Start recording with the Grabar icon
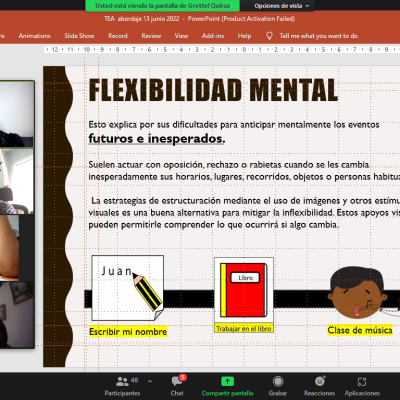This screenshot has height=400, width=400. [278, 381]
